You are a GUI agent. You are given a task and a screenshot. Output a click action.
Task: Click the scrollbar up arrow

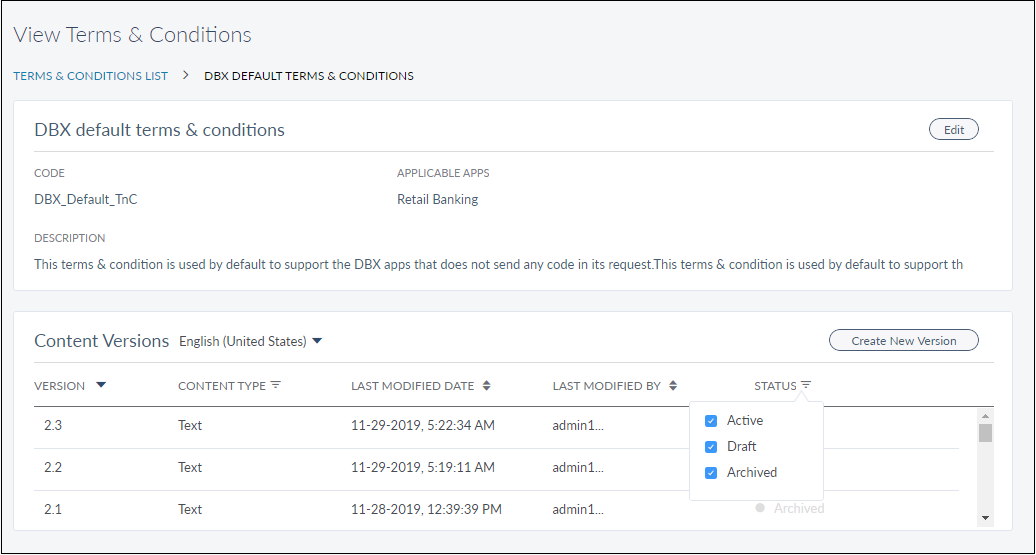pyautogui.click(x=985, y=416)
